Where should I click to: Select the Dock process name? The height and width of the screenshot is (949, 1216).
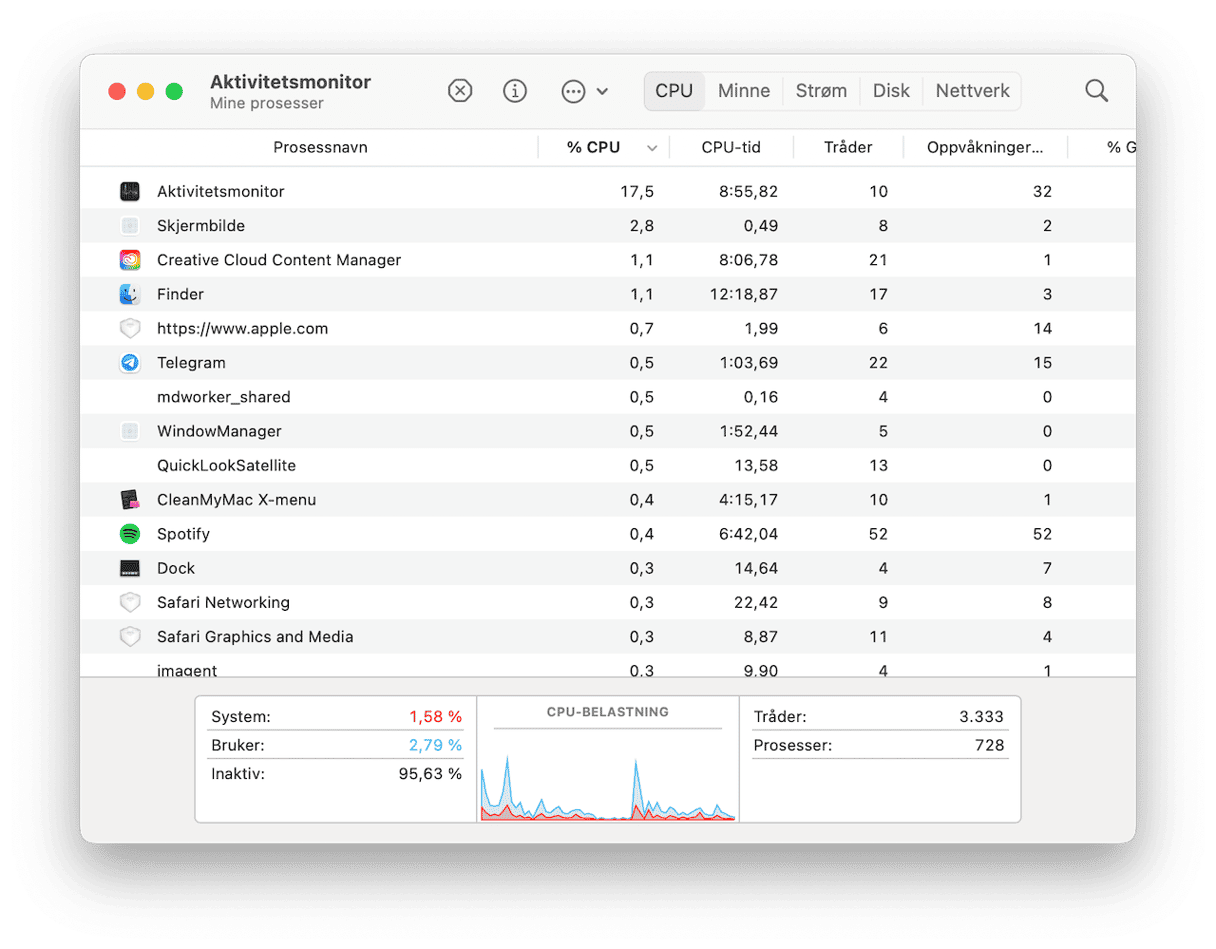click(x=176, y=568)
